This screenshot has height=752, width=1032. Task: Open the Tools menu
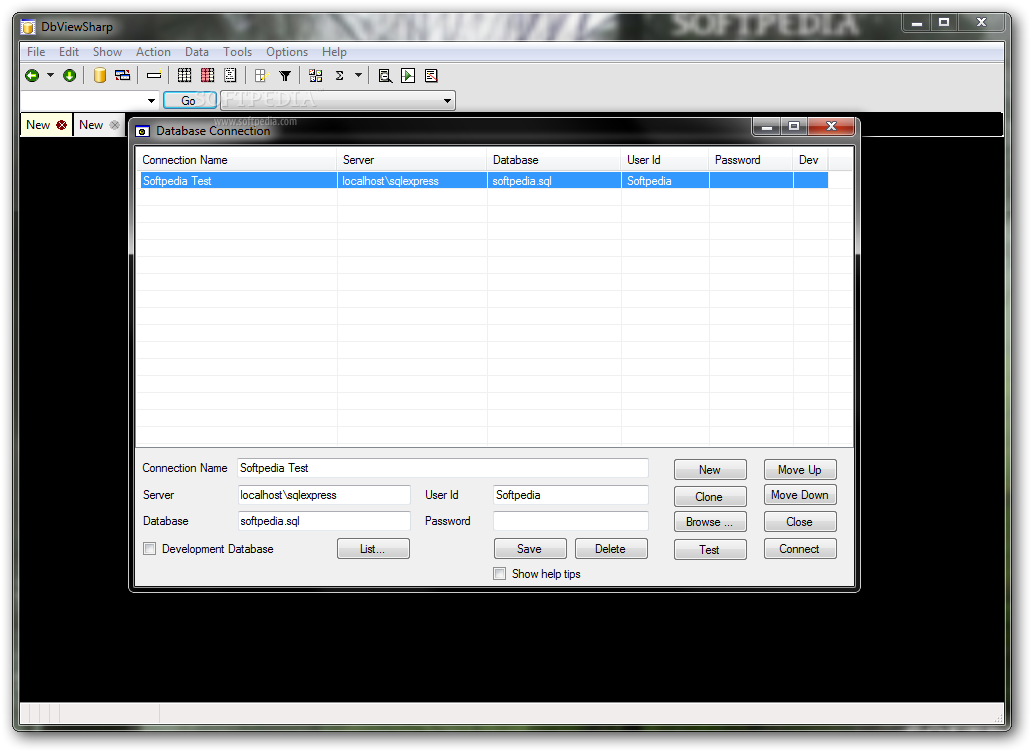[x=238, y=52]
